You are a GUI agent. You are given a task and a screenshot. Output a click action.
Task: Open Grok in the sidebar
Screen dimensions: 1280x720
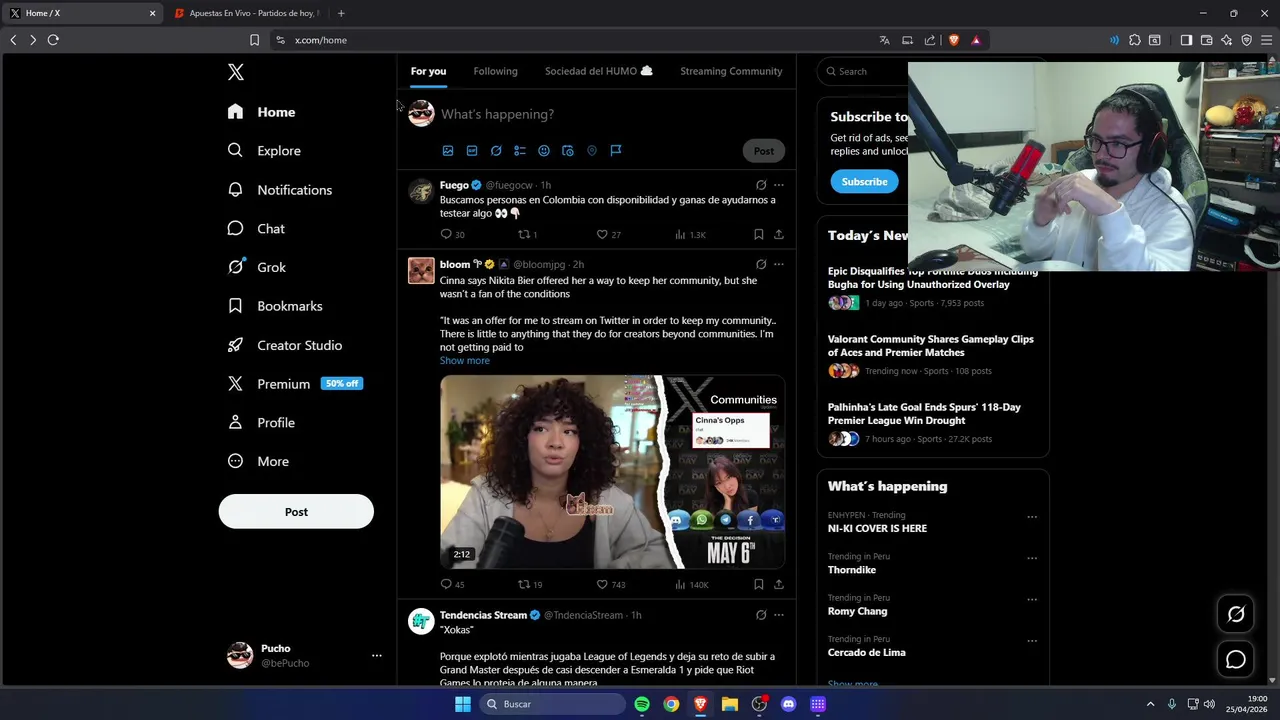pos(256,267)
